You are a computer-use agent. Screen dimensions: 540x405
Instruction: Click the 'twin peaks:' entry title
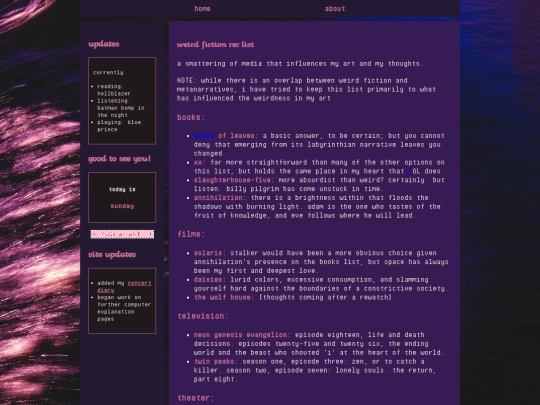tap(216, 362)
